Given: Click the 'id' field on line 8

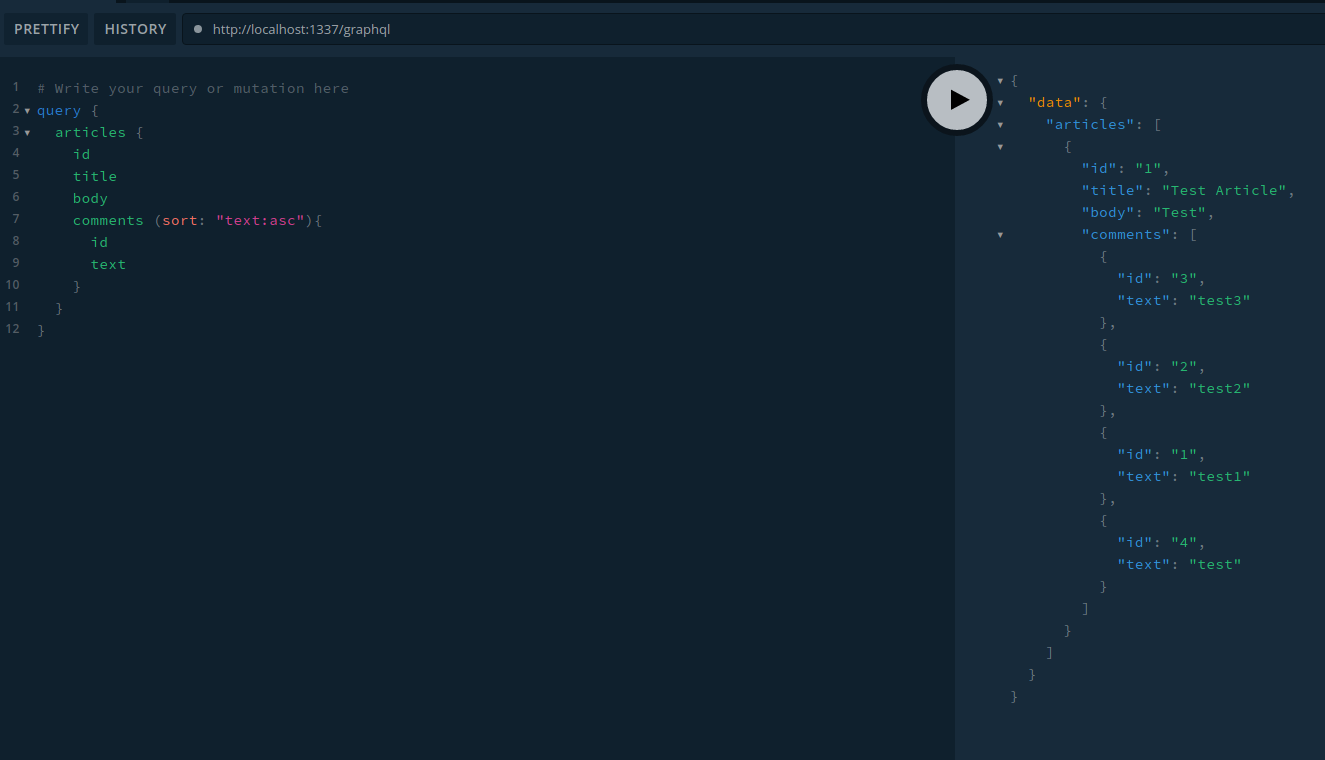Looking at the screenshot, I should click(x=99, y=242).
